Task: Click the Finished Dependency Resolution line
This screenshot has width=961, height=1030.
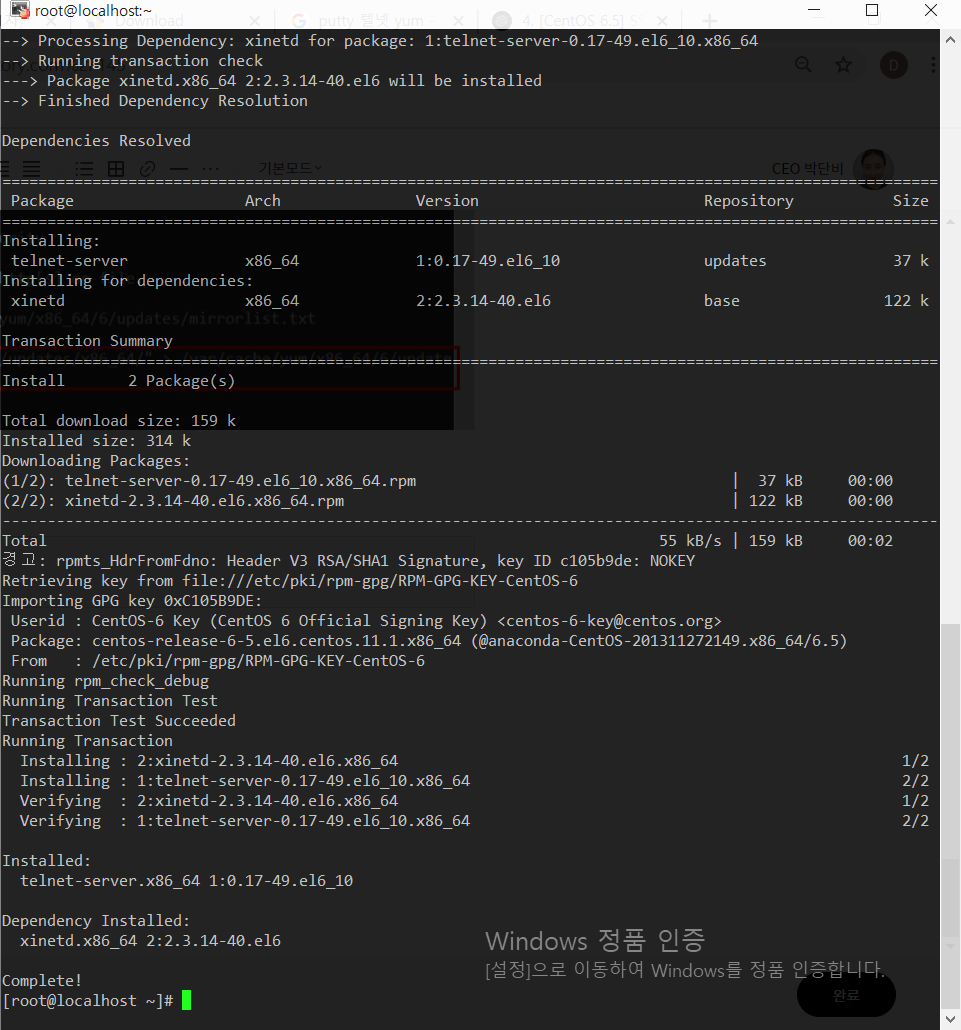Action: click(x=154, y=101)
